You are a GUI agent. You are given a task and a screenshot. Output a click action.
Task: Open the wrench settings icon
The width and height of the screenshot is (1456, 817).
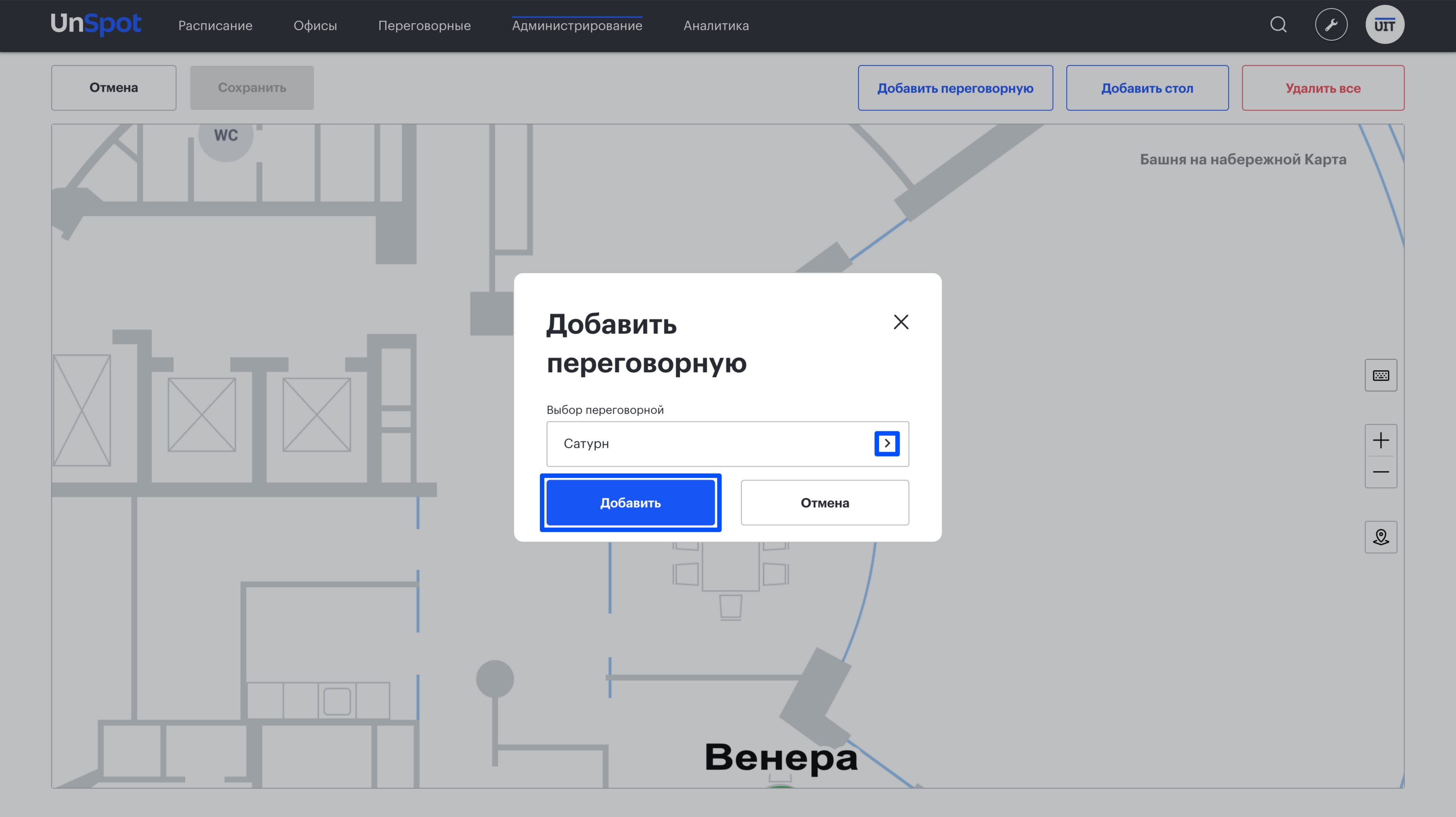(x=1331, y=25)
